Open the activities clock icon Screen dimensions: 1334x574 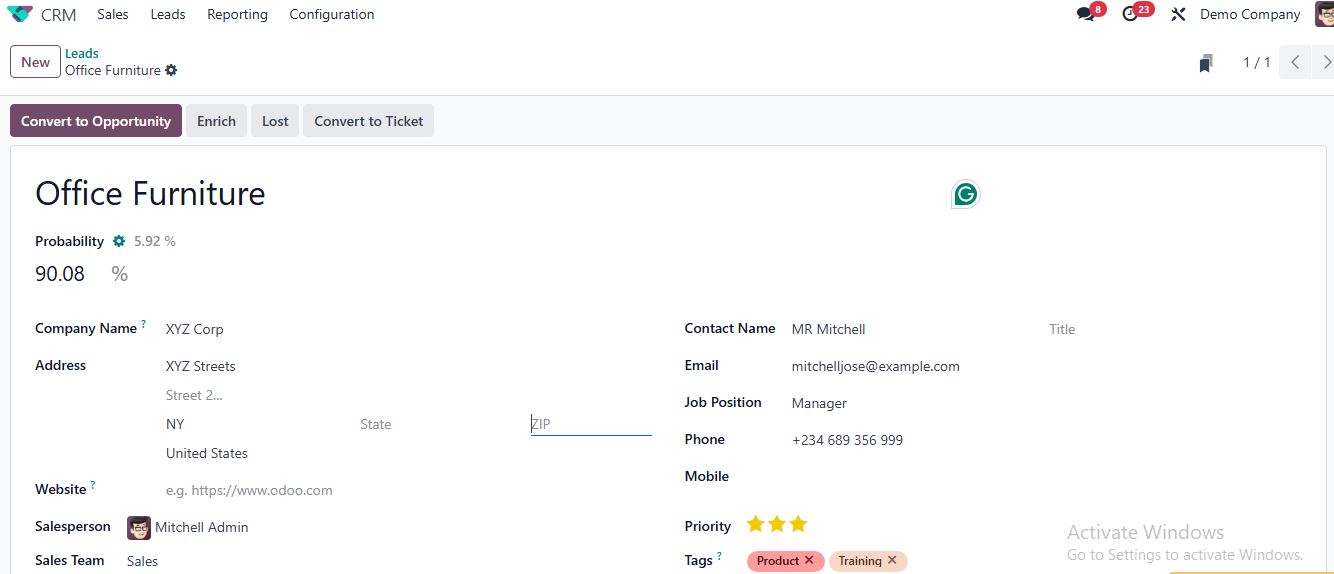tap(1130, 14)
